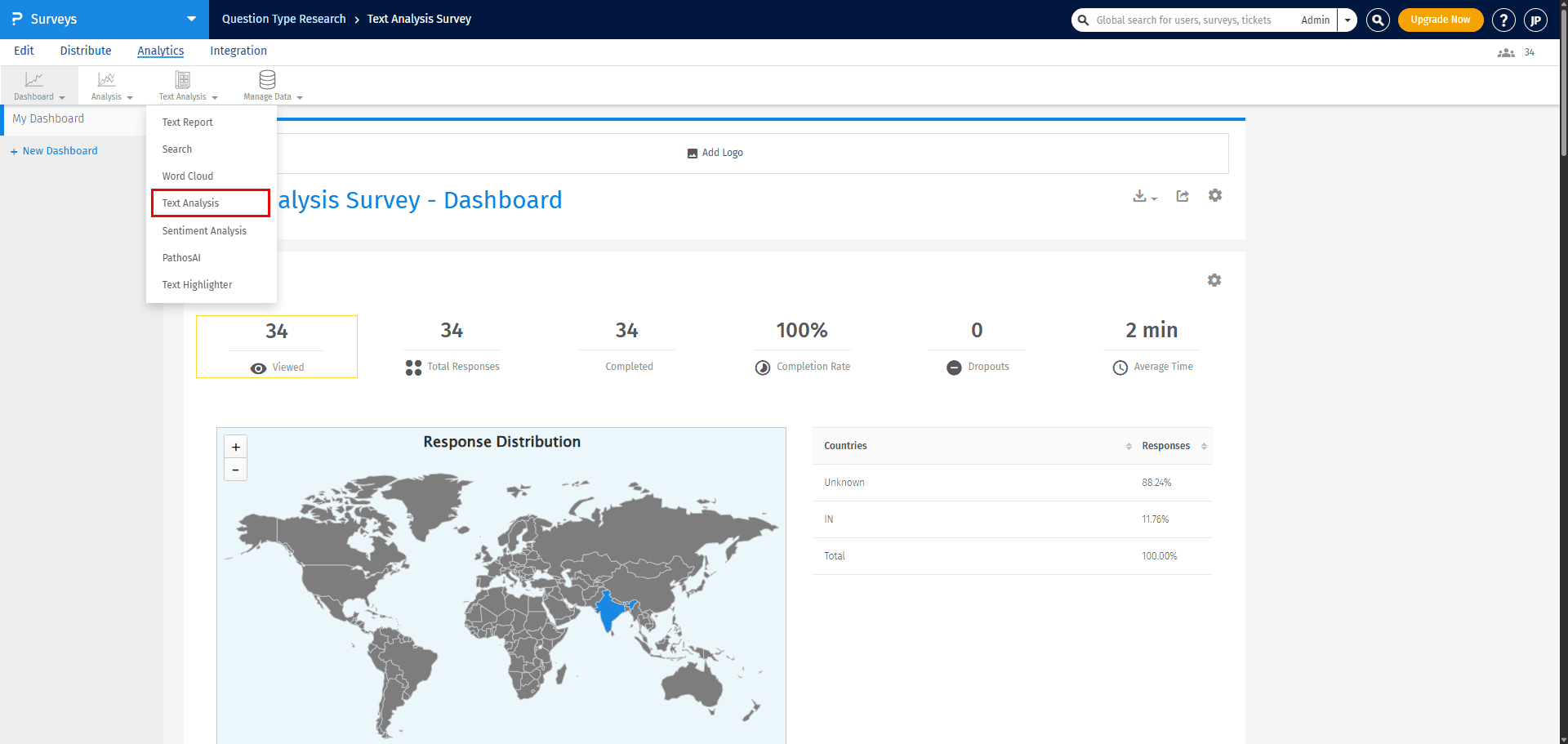Expand the Admin search scope dropdown
The height and width of the screenshot is (744, 1568).
coord(1347,20)
